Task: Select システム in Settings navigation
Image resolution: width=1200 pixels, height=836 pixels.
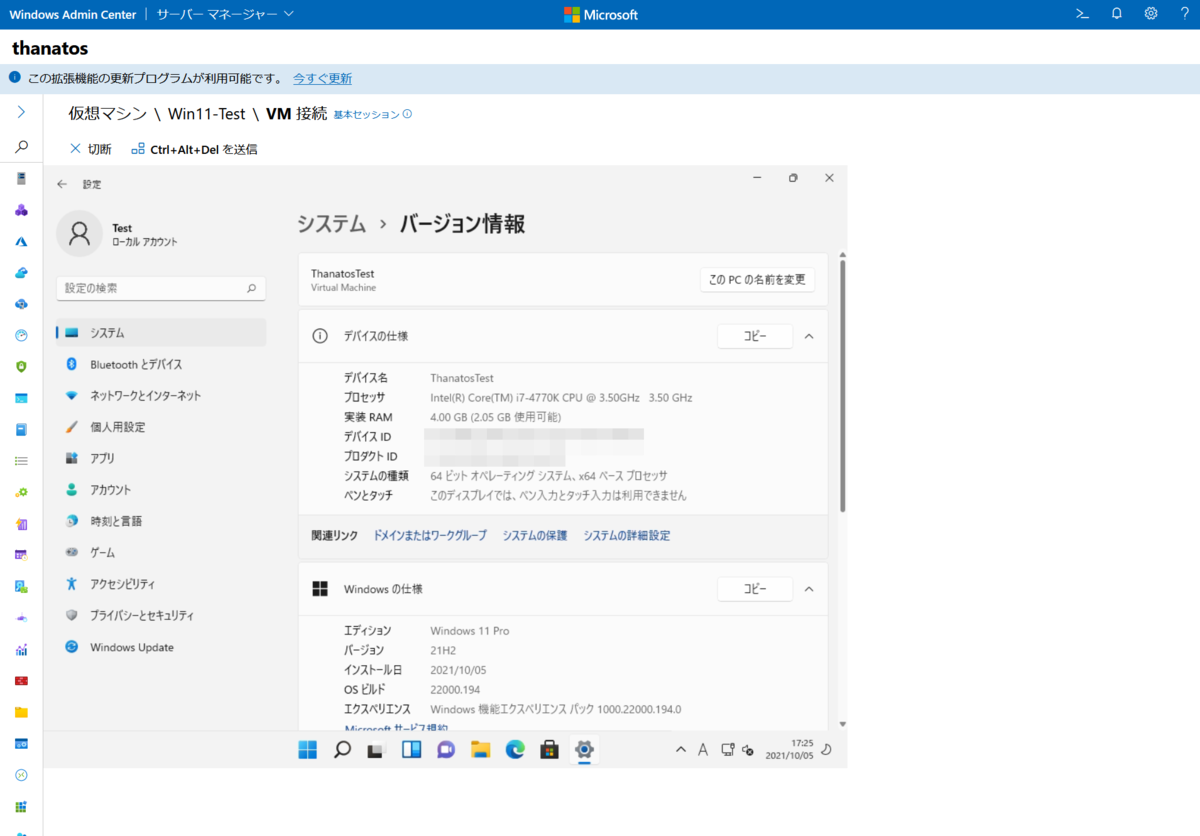Action: point(161,333)
